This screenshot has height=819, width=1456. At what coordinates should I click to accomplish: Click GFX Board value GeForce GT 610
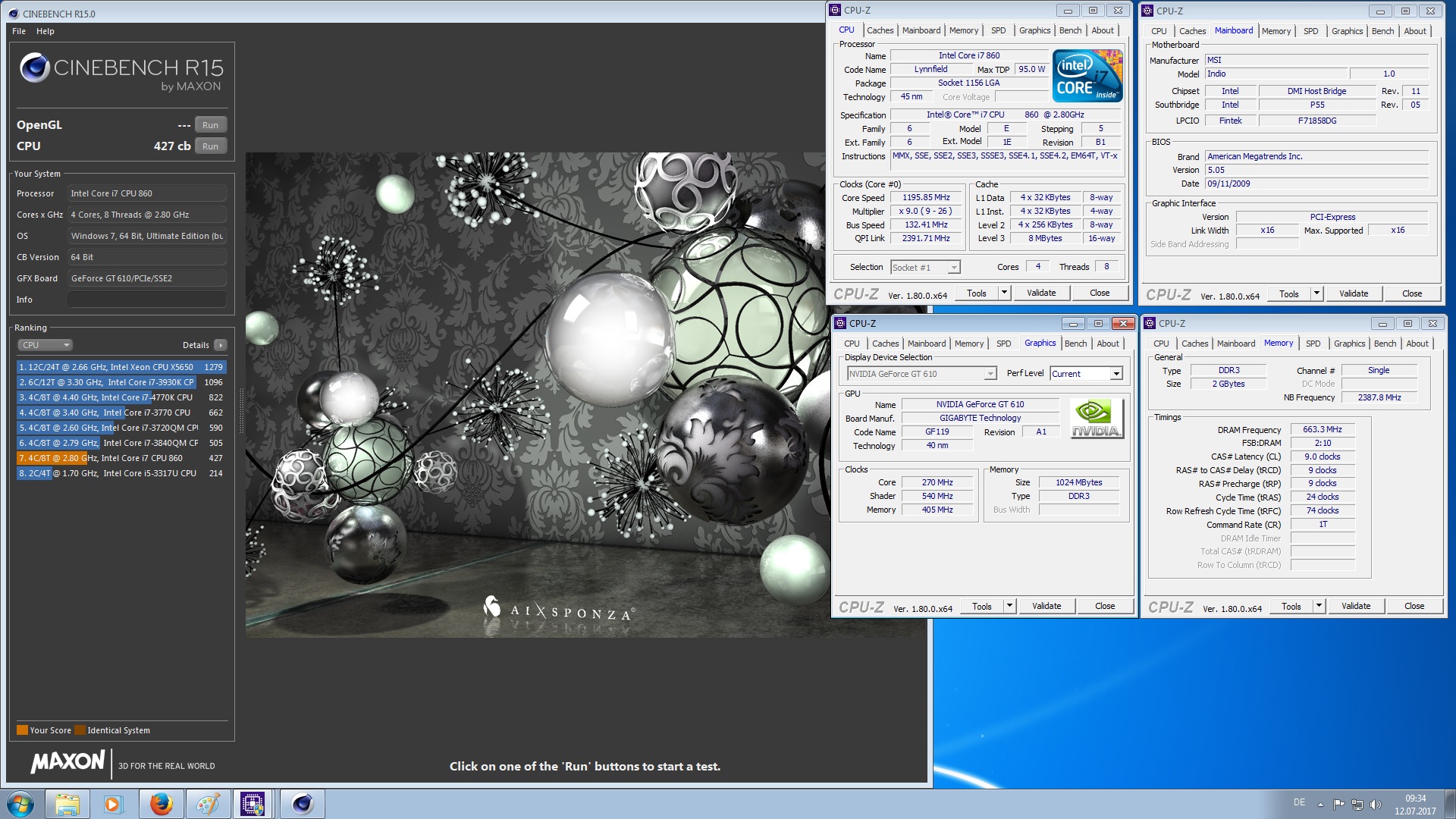point(147,278)
